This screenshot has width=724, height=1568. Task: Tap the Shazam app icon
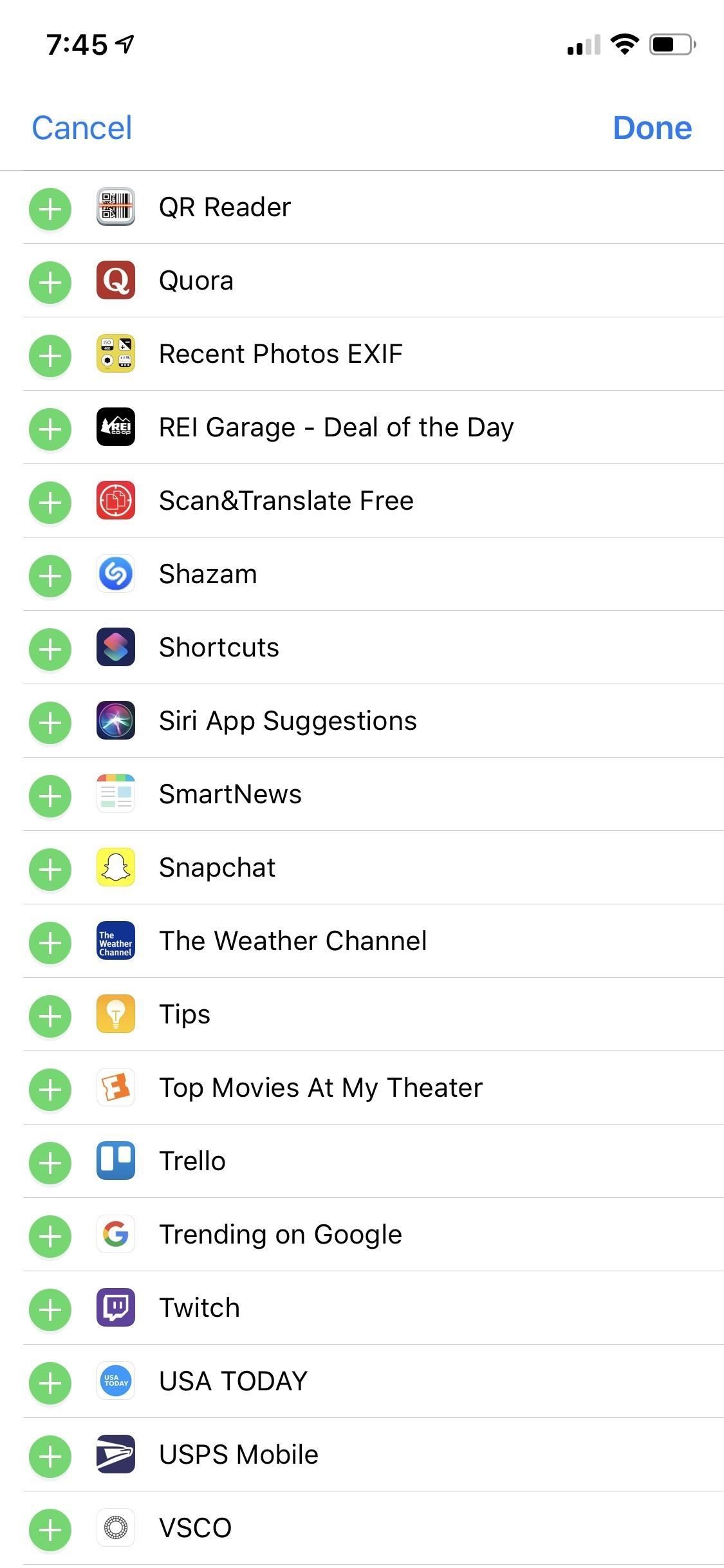pos(116,574)
